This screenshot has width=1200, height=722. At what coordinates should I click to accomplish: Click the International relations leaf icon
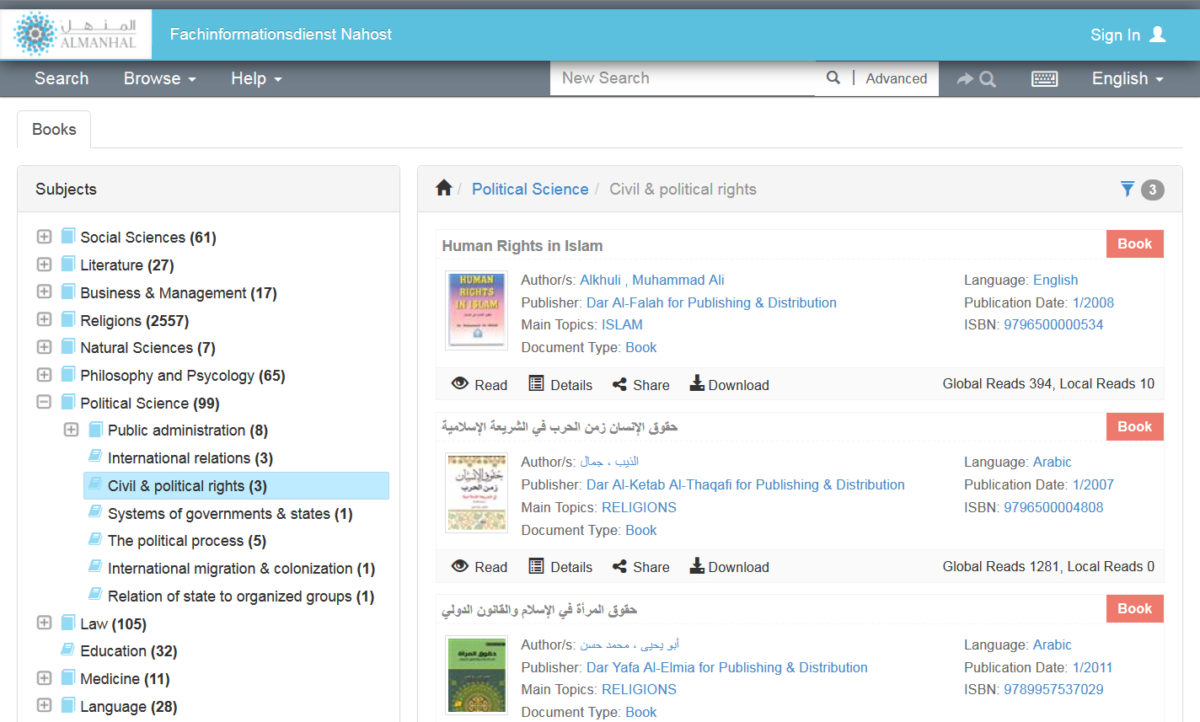tap(95, 457)
